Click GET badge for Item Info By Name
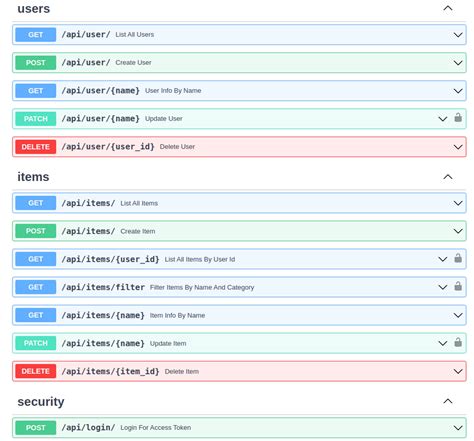 point(36,315)
